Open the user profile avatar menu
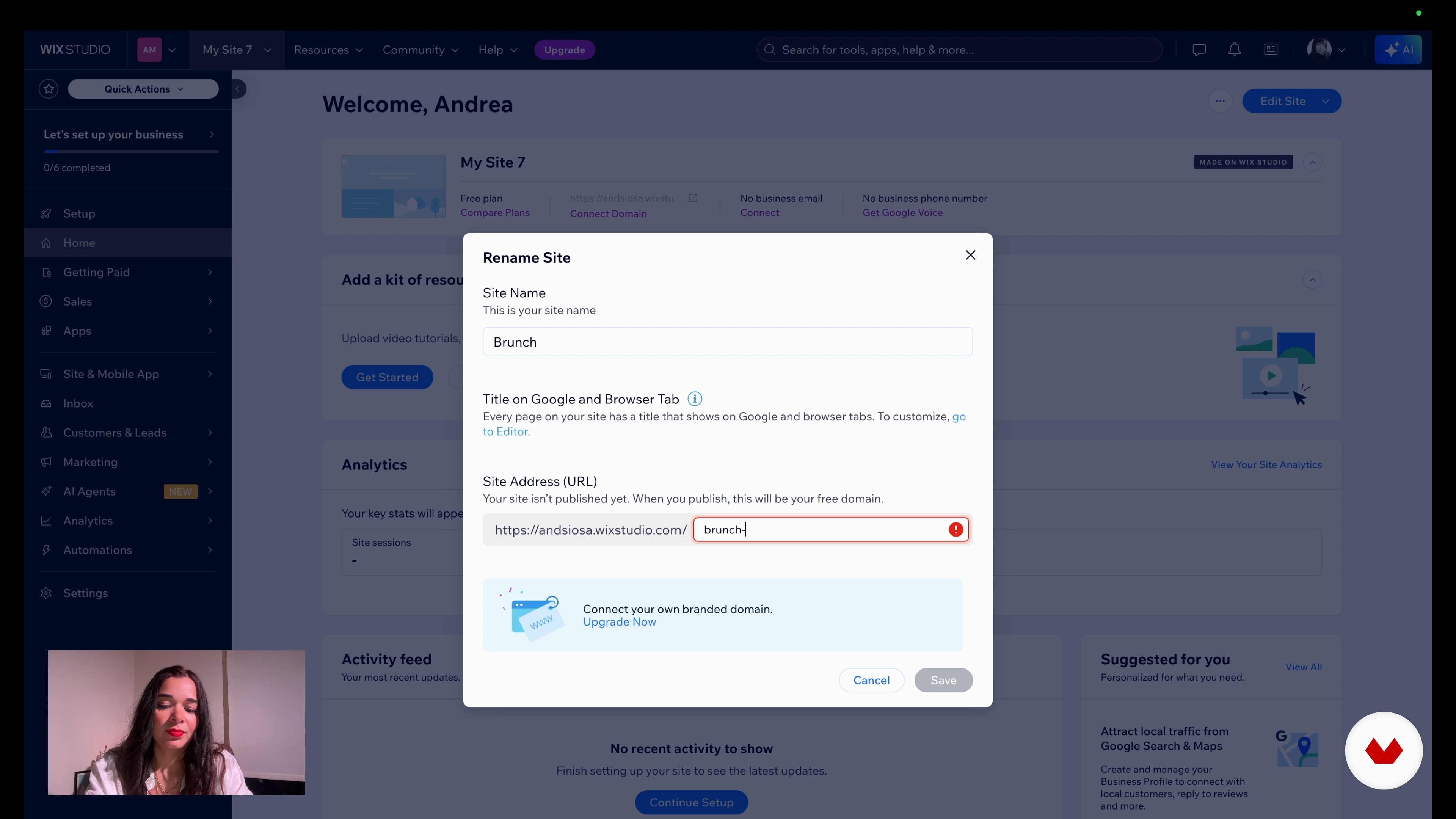Screen dimensions: 1456x819 click(1326, 50)
